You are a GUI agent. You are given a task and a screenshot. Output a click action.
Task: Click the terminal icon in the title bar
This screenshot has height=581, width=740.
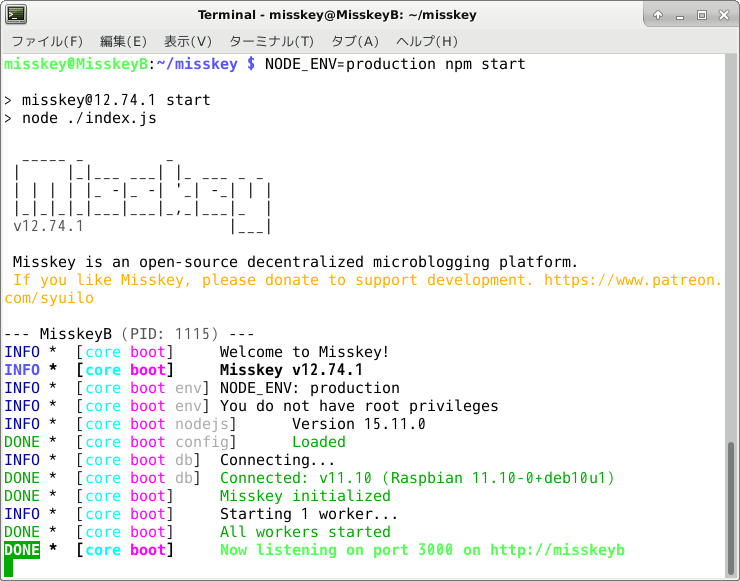(16, 15)
